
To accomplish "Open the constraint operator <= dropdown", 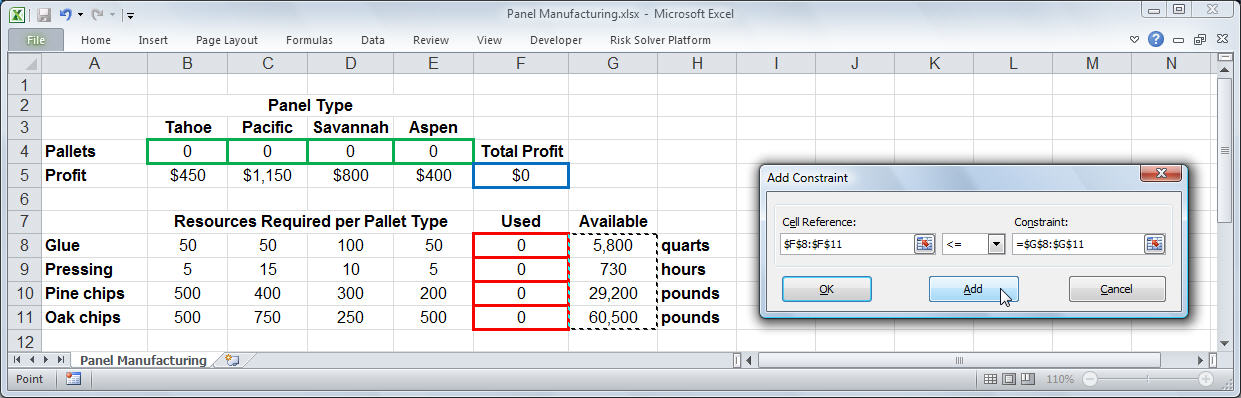I will (995, 244).
